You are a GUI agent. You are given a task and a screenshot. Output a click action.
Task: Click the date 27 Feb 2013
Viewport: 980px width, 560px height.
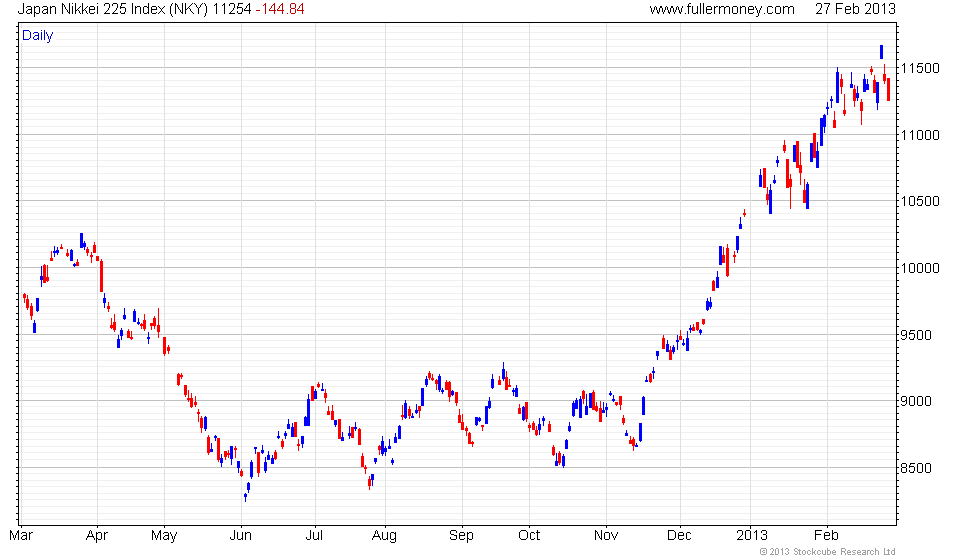855,9
